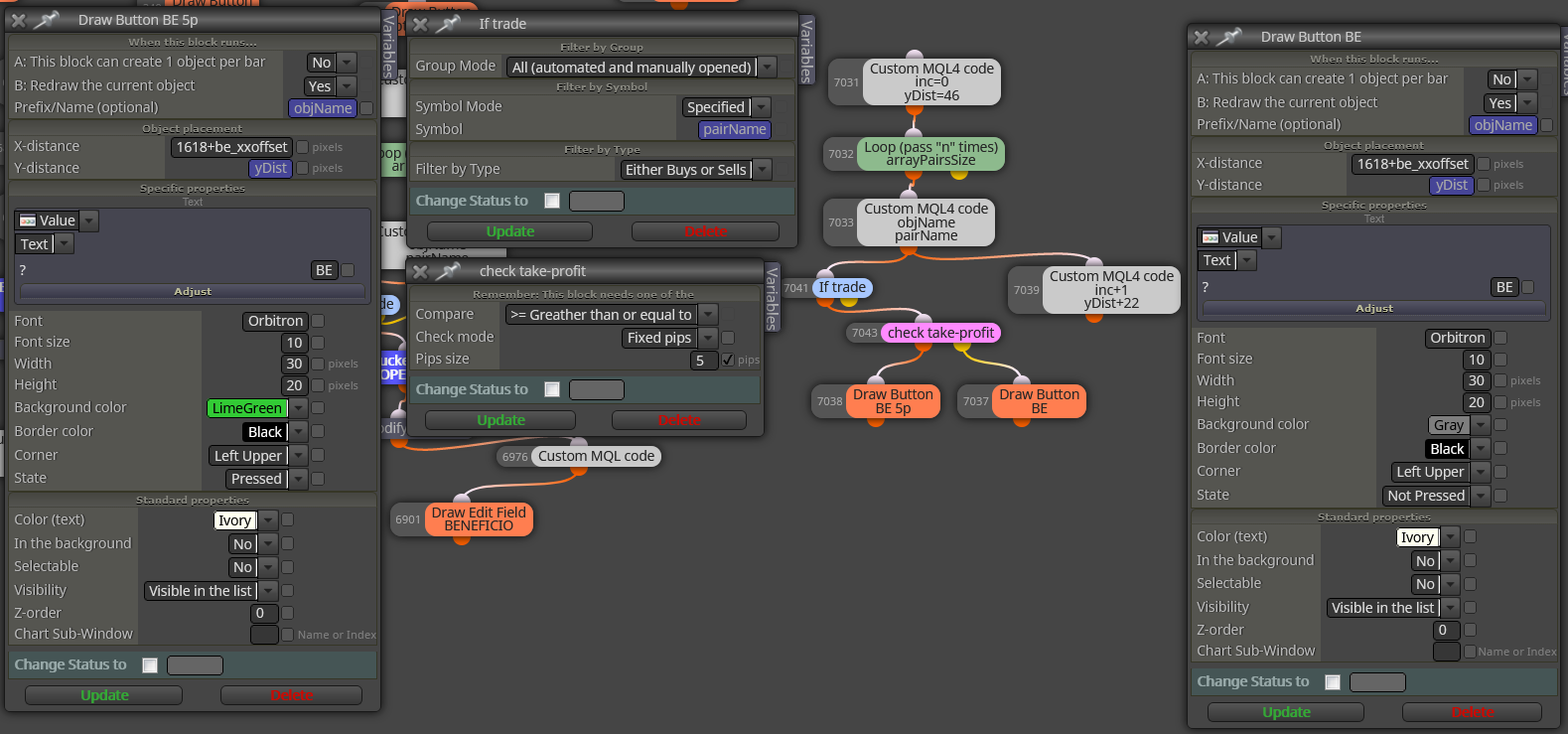
Task: Edit yDist Y-distance field in Draw Button BE
Action: pyautogui.click(x=1451, y=186)
